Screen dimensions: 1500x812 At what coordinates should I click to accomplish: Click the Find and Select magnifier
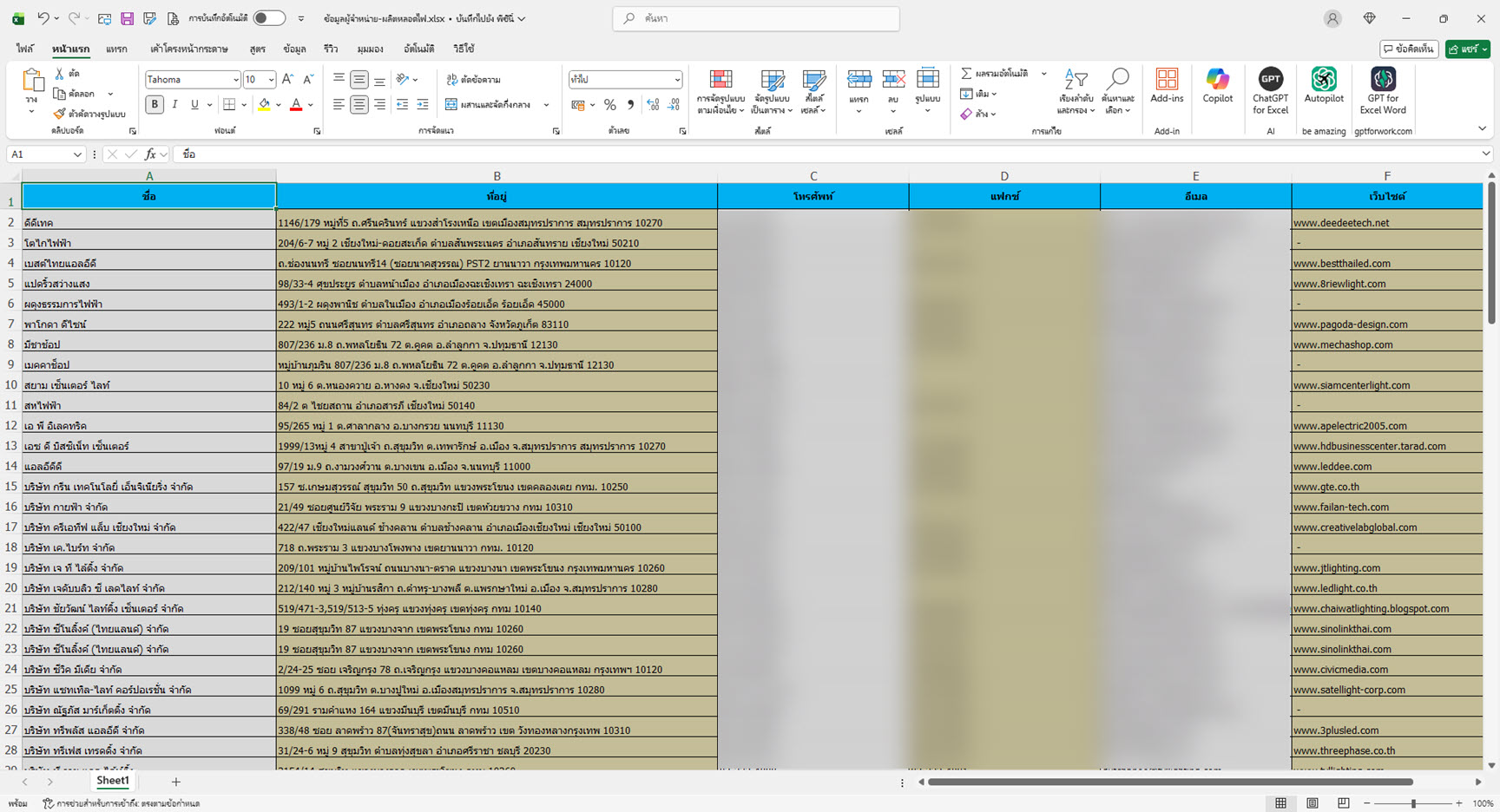pos(1118,90)
